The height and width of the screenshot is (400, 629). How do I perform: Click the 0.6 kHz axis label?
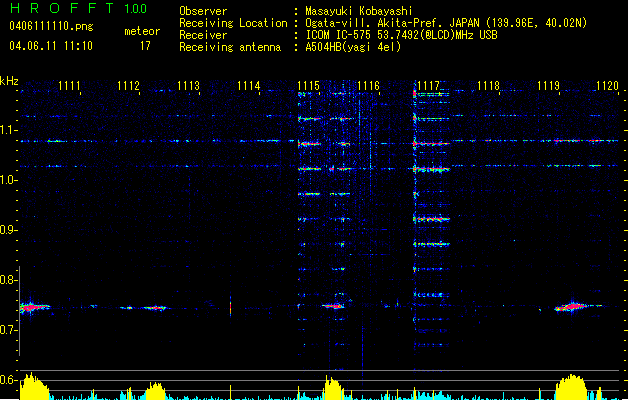click(x=8, y=380)
